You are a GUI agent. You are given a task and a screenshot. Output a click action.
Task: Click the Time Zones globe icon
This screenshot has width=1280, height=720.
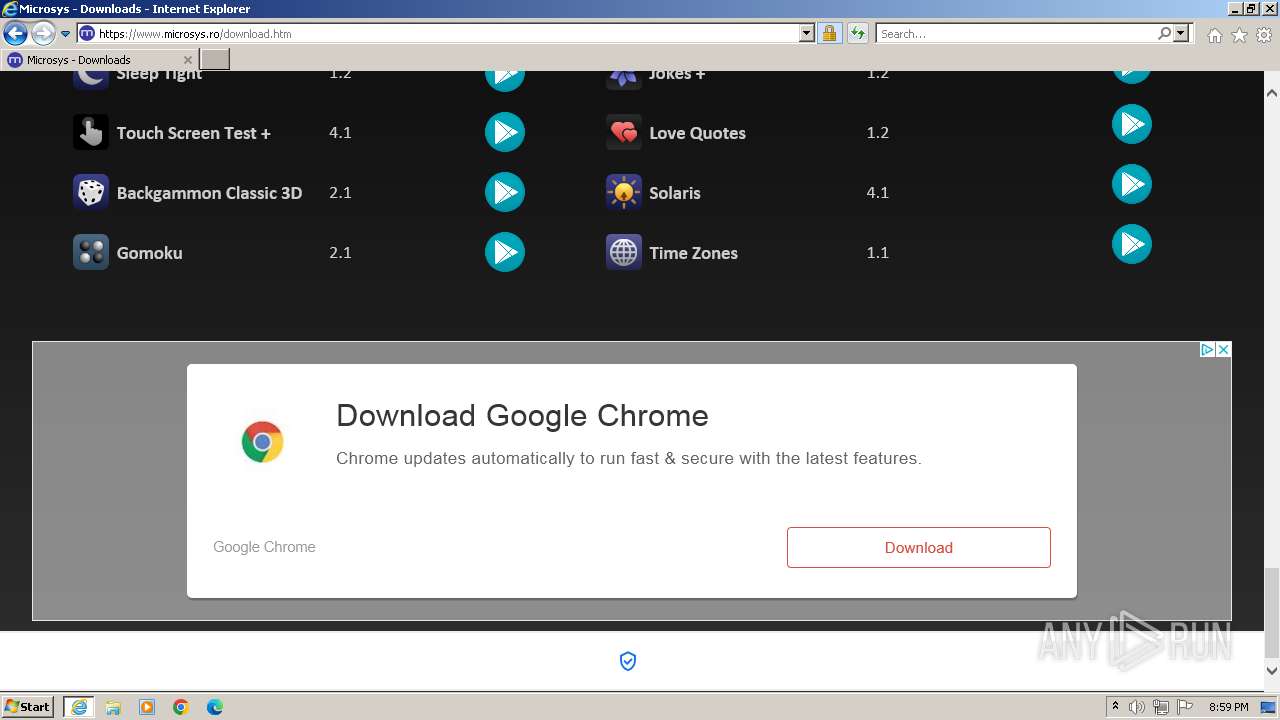pos(624,252)
